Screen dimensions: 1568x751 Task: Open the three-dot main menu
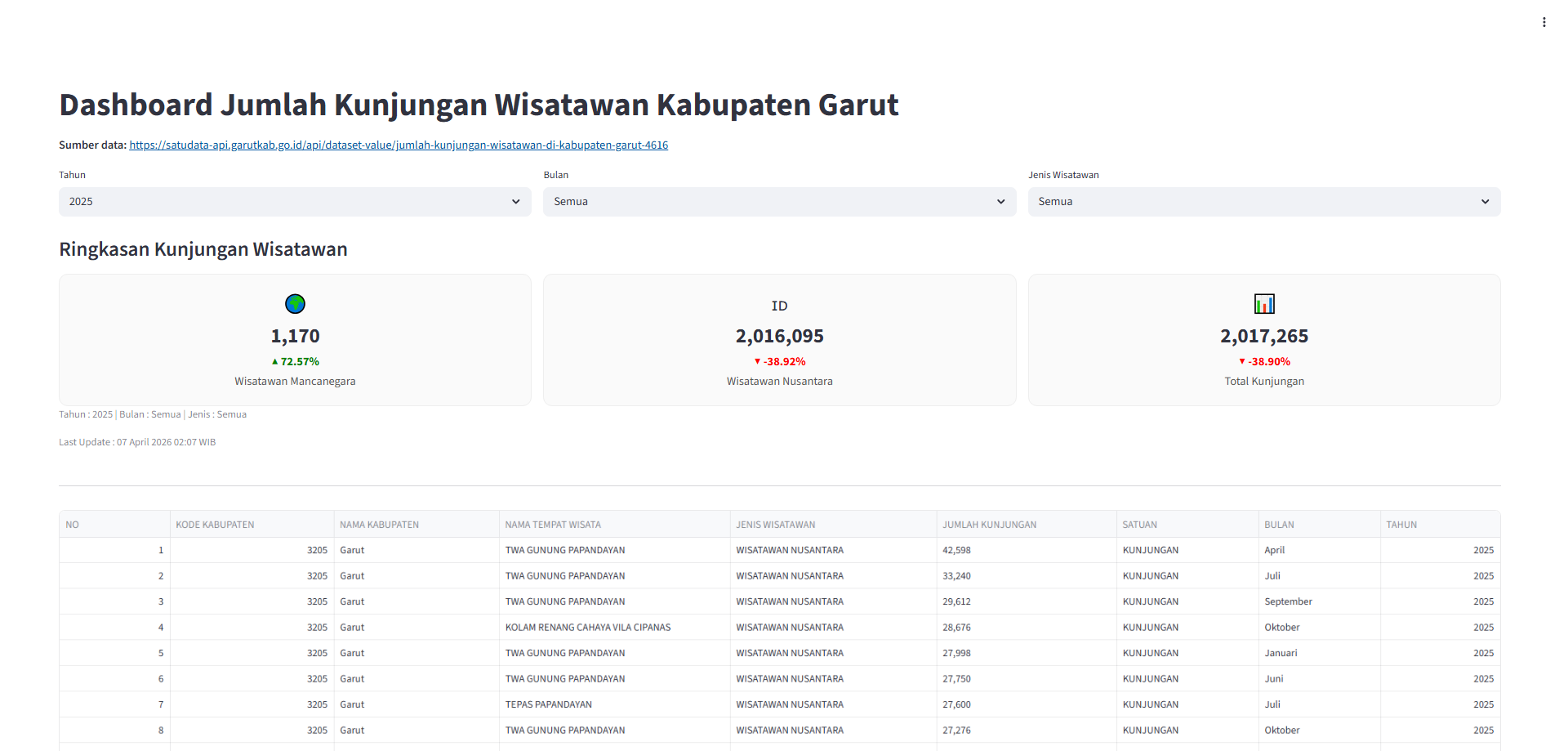[x=1543, y=22]
